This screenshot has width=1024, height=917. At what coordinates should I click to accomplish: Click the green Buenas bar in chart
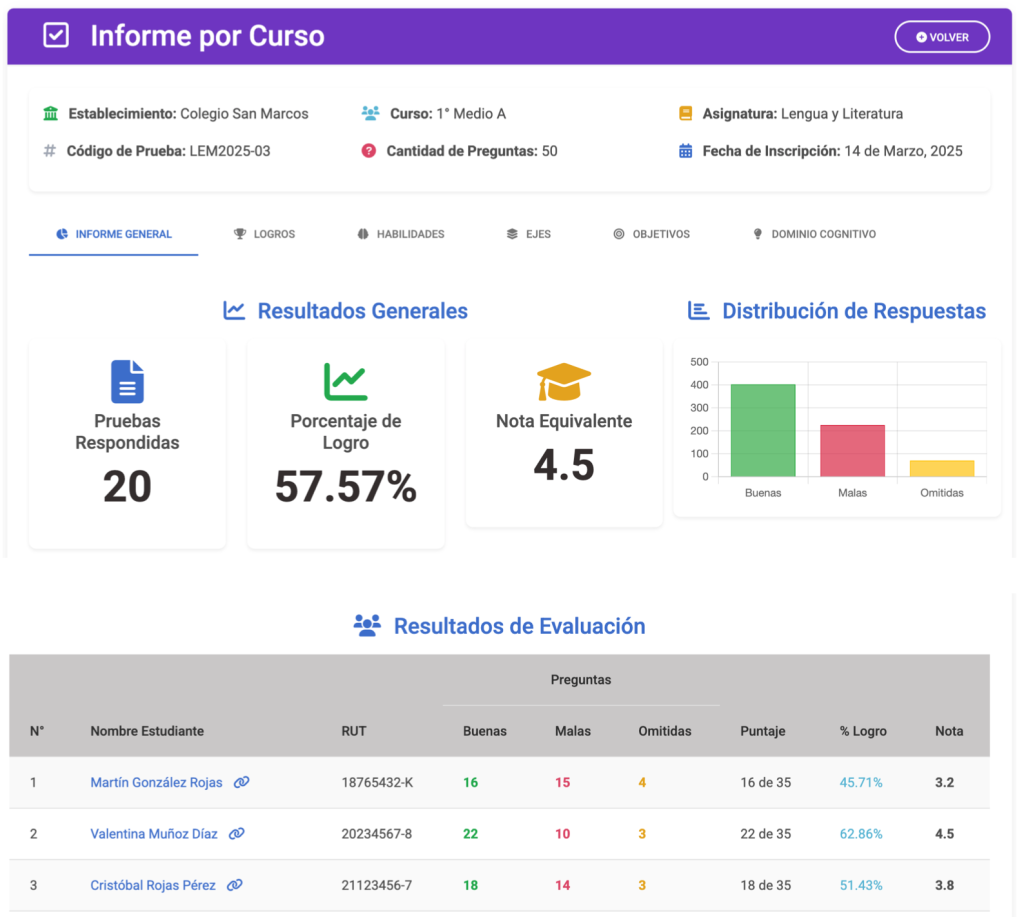pyautogui.click(x=763, y=431)
